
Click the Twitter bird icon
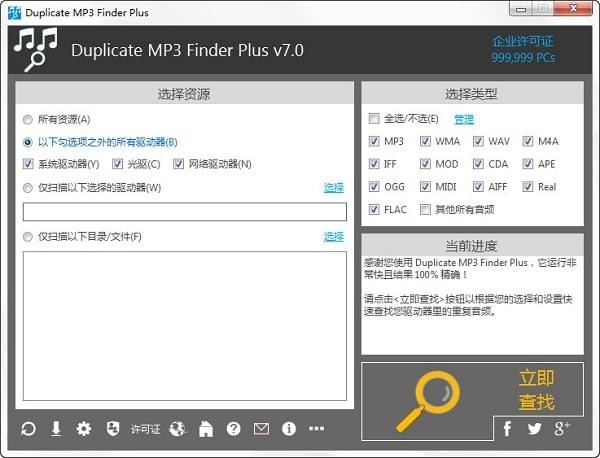click(x=535, y=428)
